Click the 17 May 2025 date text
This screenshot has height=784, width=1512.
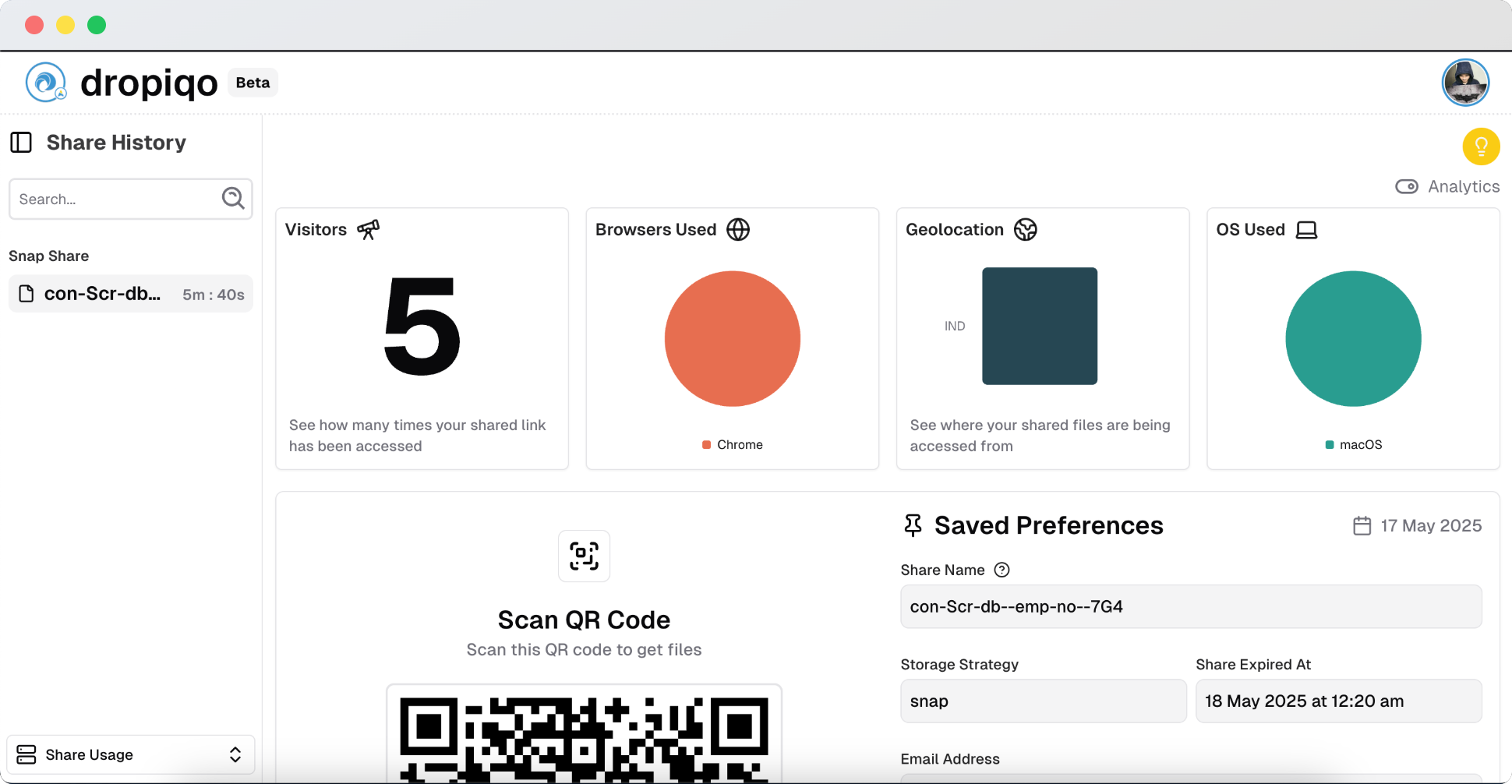[x=1431, y=526]
